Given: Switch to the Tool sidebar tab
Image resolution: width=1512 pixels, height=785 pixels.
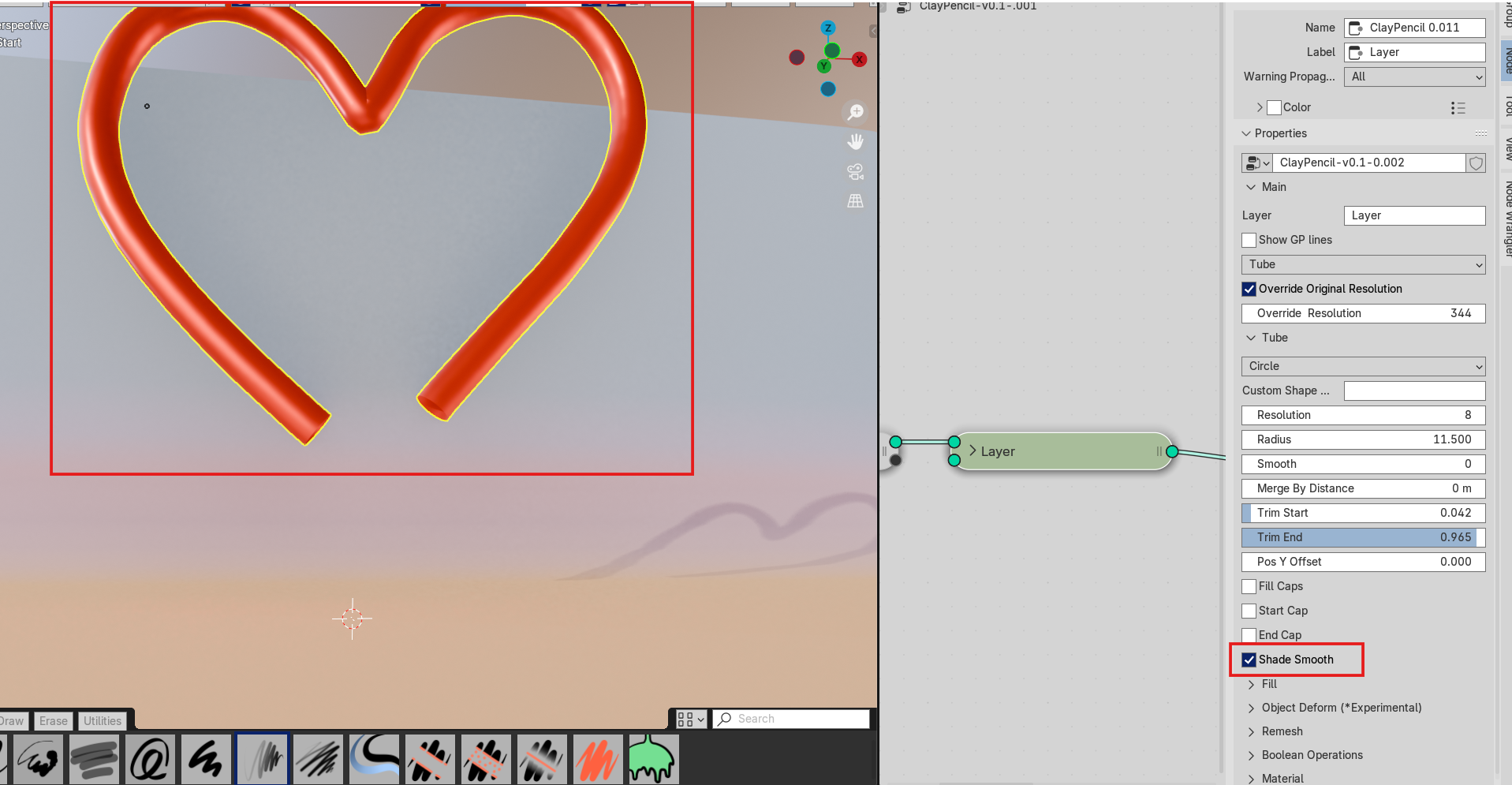Looking at the screenshot, I should (x=1506, y=105).
